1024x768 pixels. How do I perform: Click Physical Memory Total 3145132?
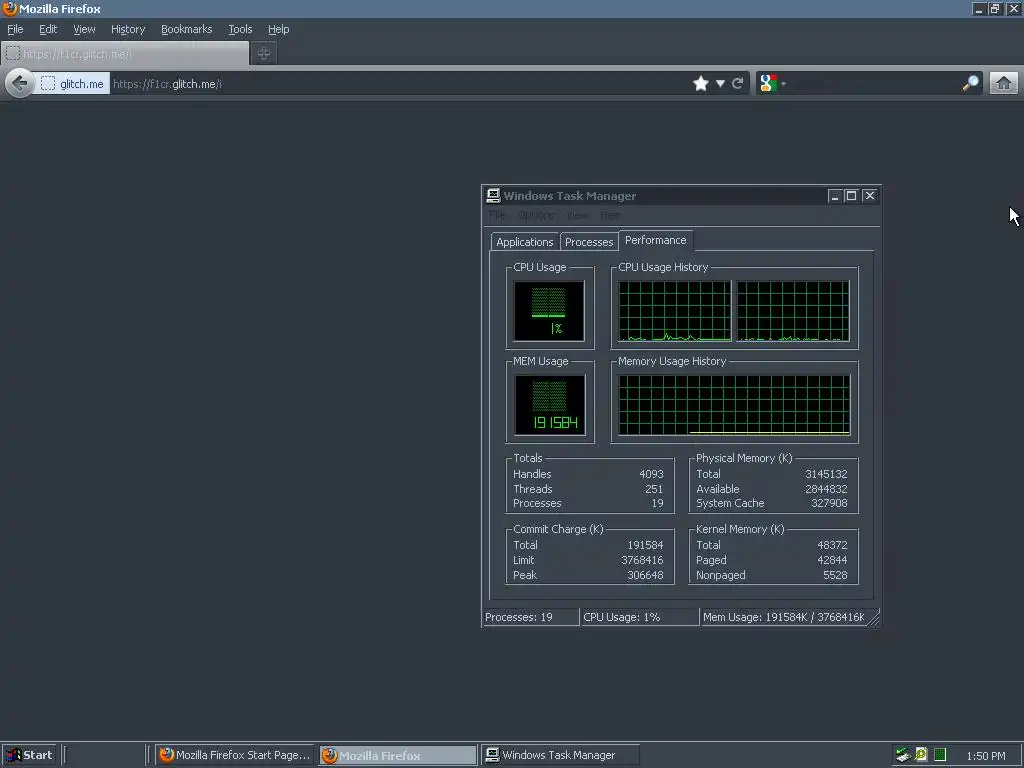[826, 474]
